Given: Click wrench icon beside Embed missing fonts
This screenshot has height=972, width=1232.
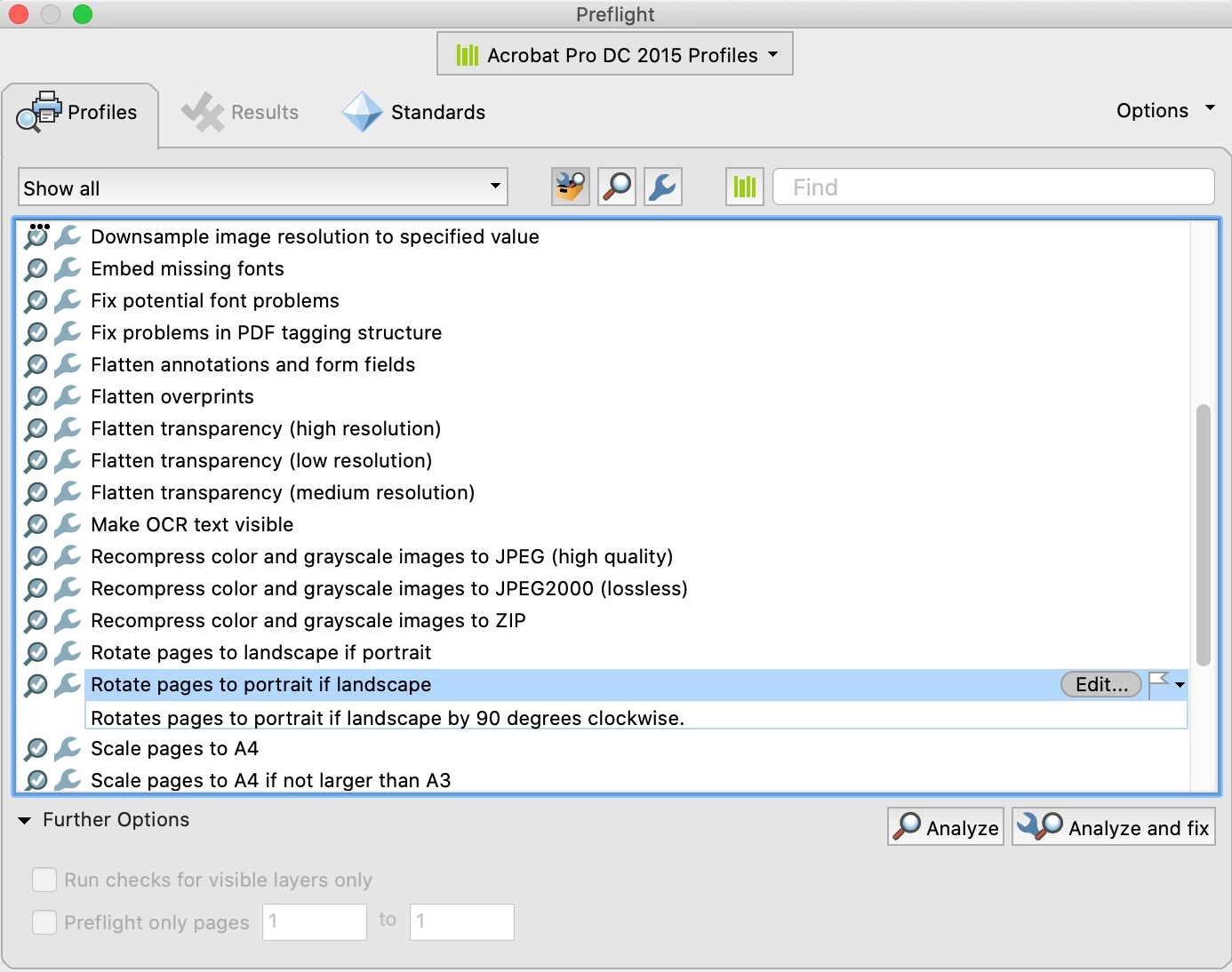Looking at the screenshot, I should coord(68,268).
